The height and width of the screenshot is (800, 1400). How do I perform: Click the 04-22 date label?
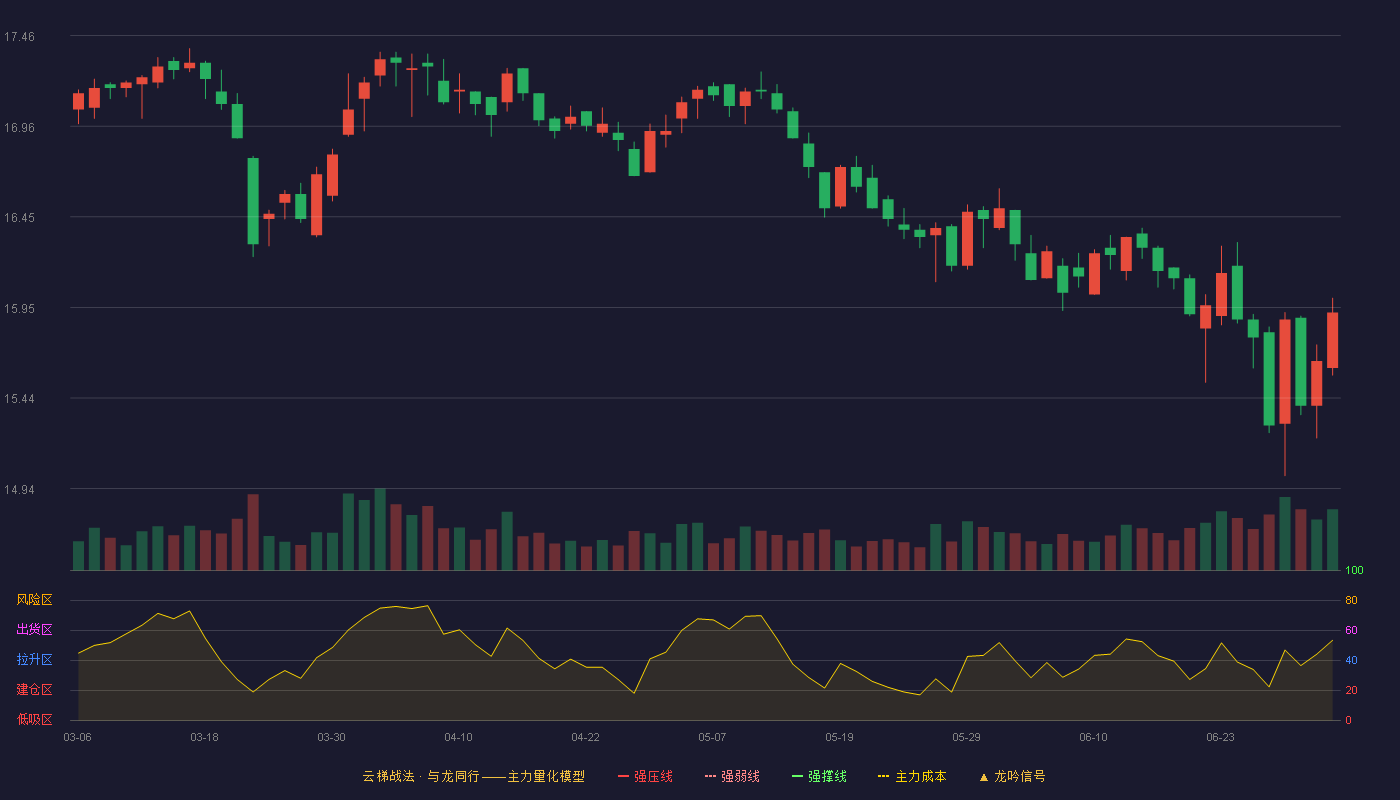click(x=586, y=737)
